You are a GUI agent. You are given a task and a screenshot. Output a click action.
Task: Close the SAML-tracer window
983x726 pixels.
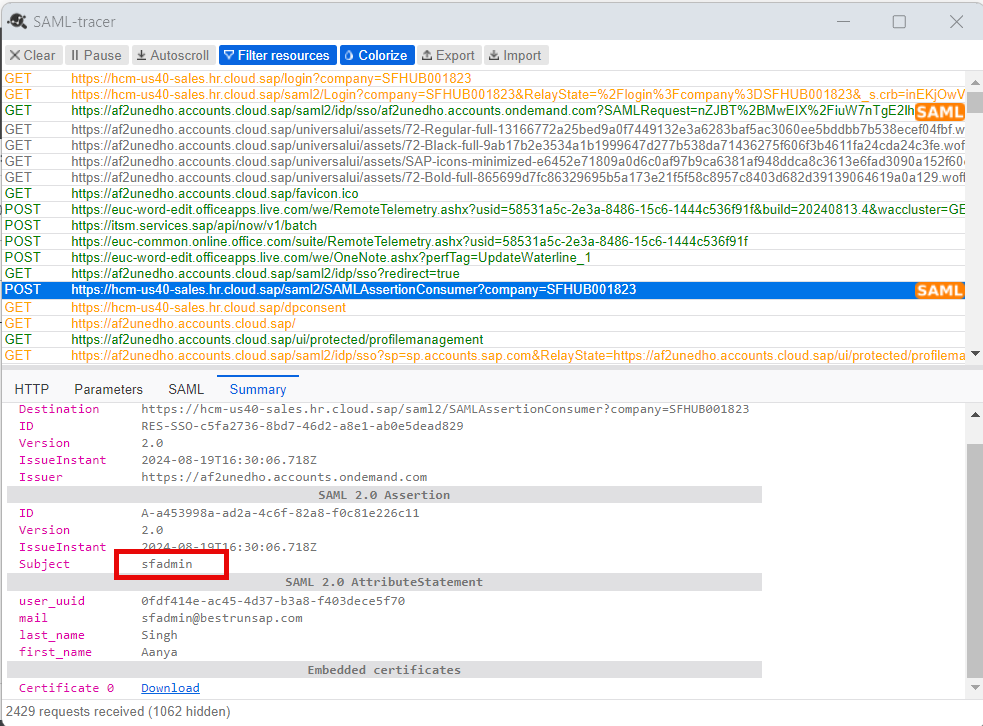(956, 22)
